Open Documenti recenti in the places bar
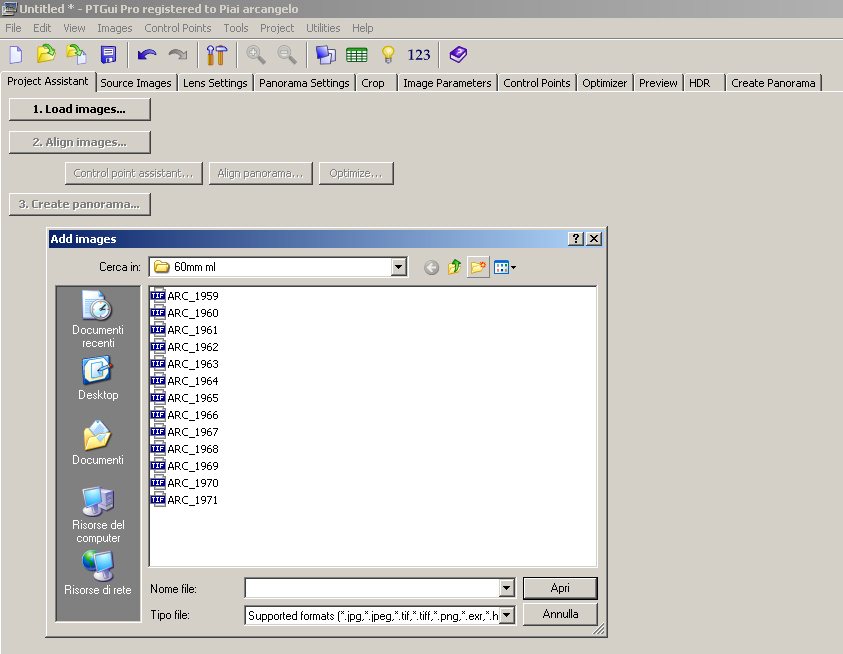 click(x=98, y=319)
